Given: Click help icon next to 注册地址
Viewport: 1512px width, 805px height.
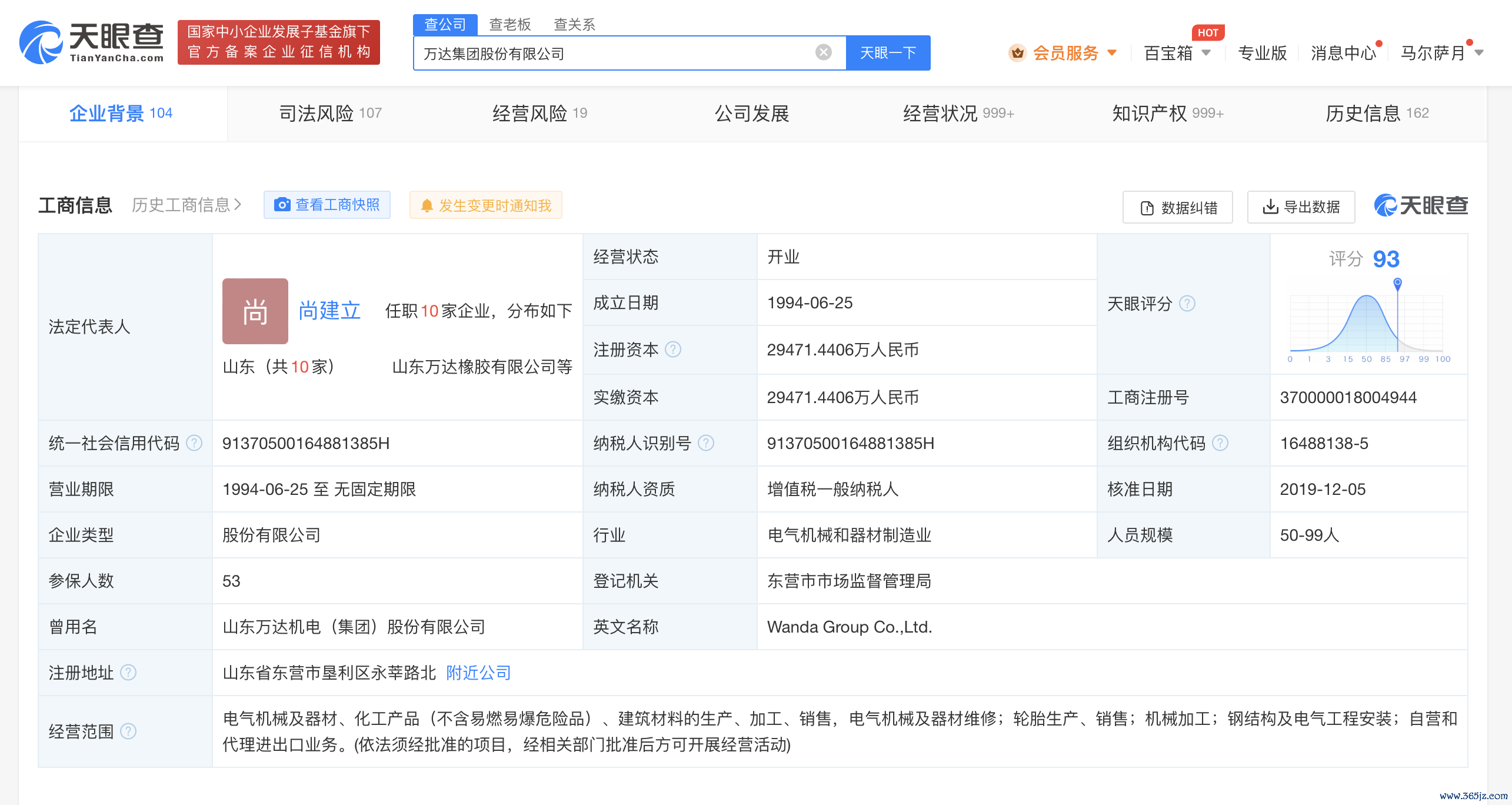Looking at the screenshot, I should click(128, 673).
